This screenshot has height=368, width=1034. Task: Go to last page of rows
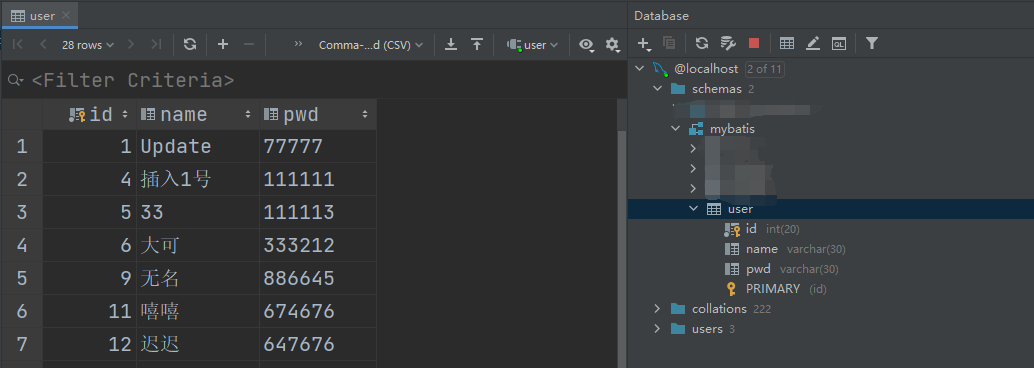click(156, 44)
